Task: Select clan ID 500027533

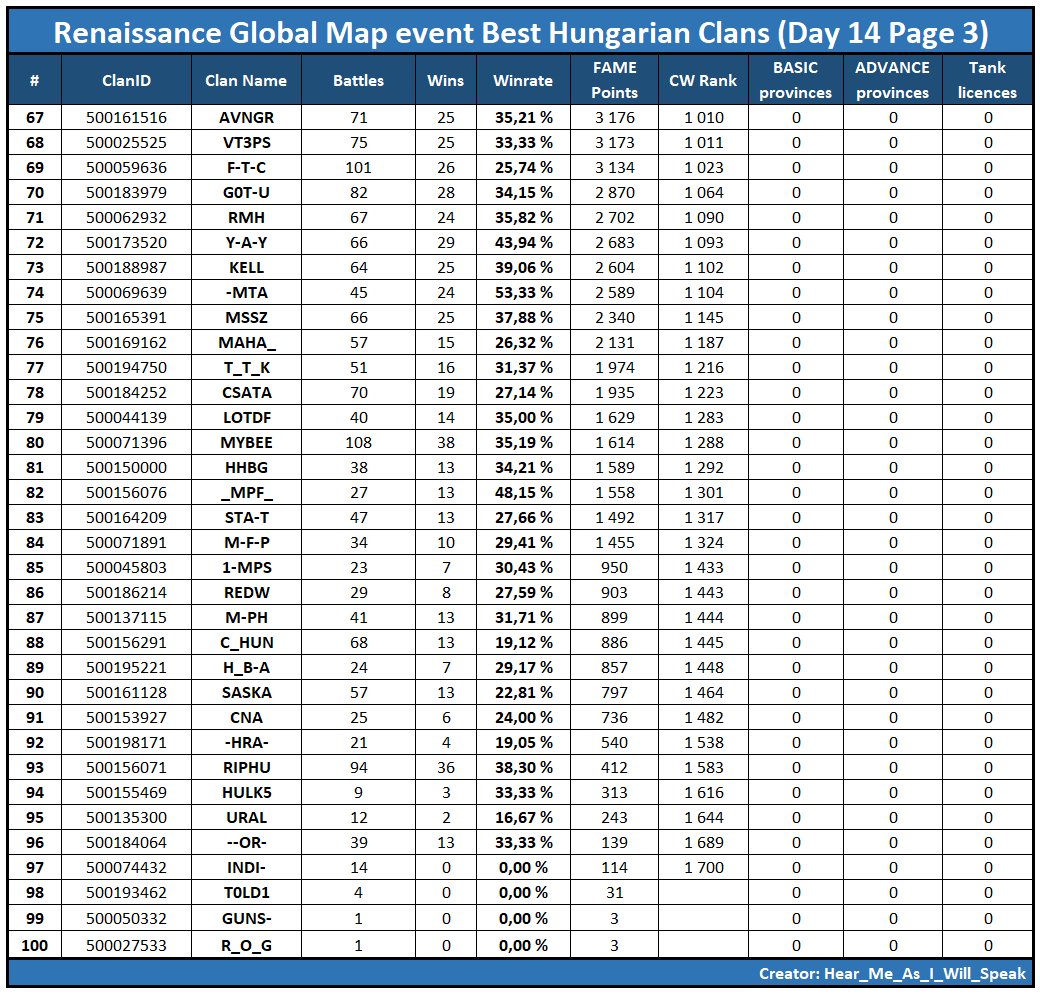Action: pos(127,946)
